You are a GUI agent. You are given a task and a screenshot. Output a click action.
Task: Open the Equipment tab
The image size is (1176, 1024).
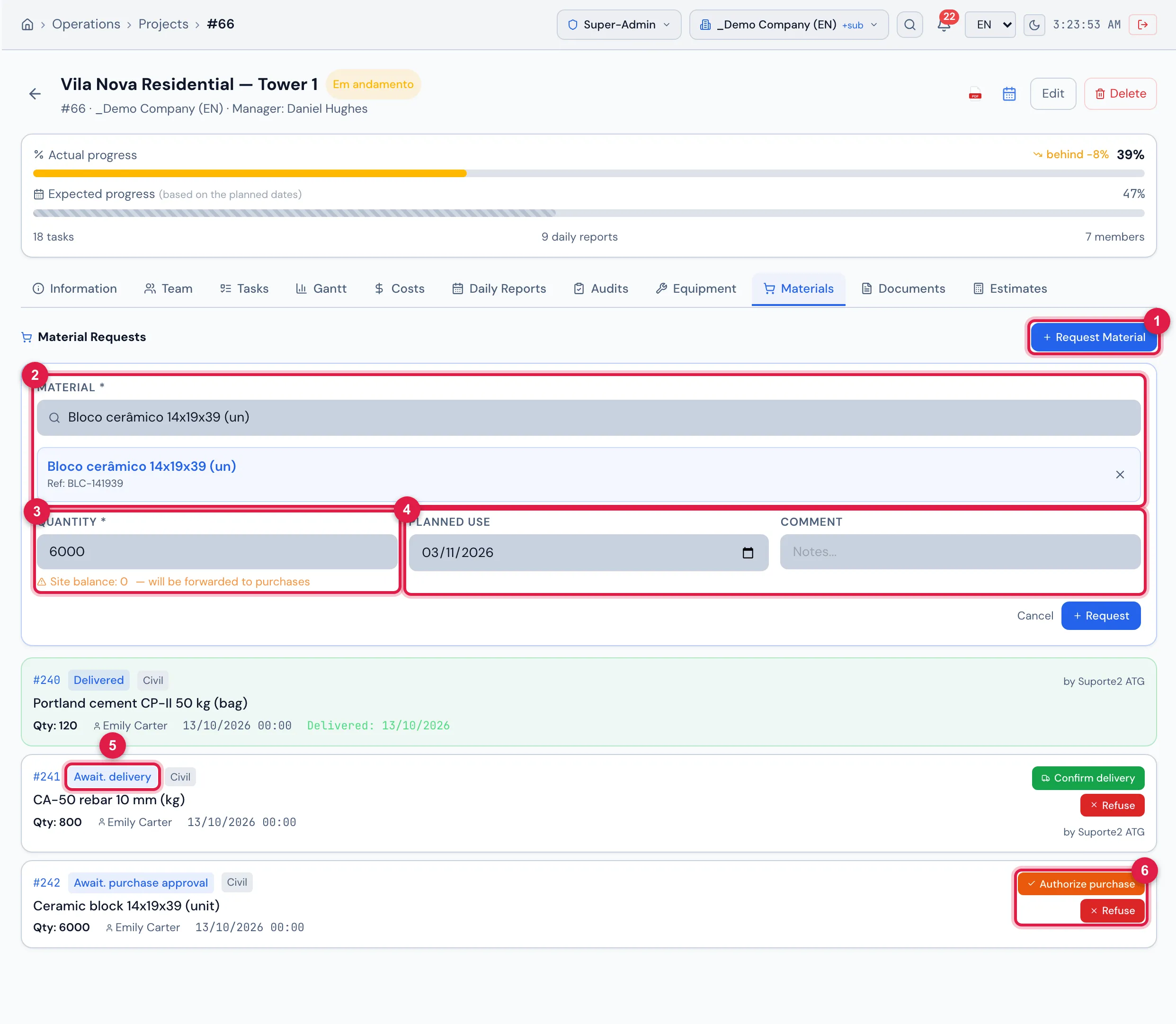click(695, 288)
